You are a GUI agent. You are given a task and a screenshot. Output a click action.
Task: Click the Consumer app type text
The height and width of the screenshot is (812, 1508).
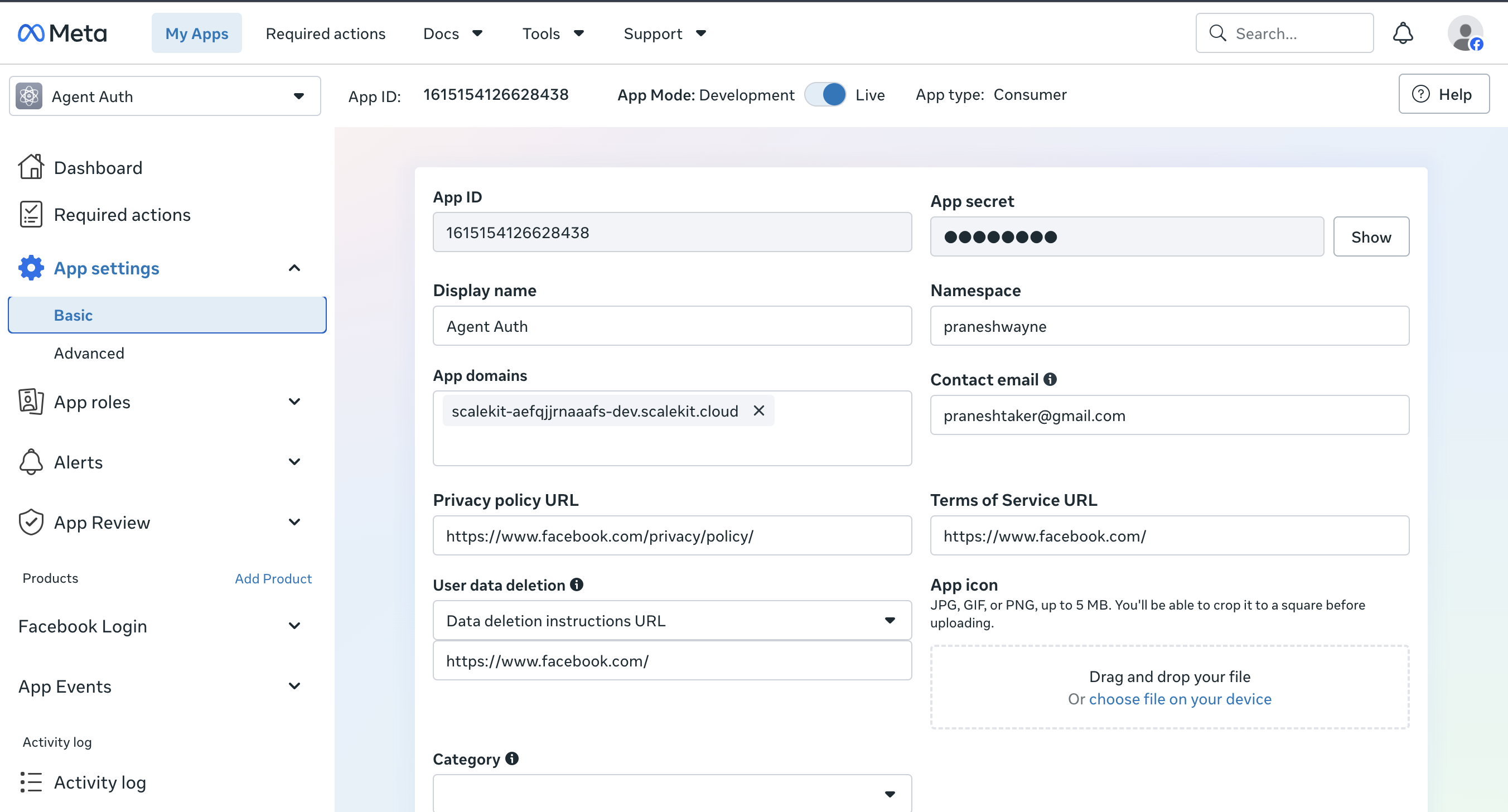(1029, 94)
